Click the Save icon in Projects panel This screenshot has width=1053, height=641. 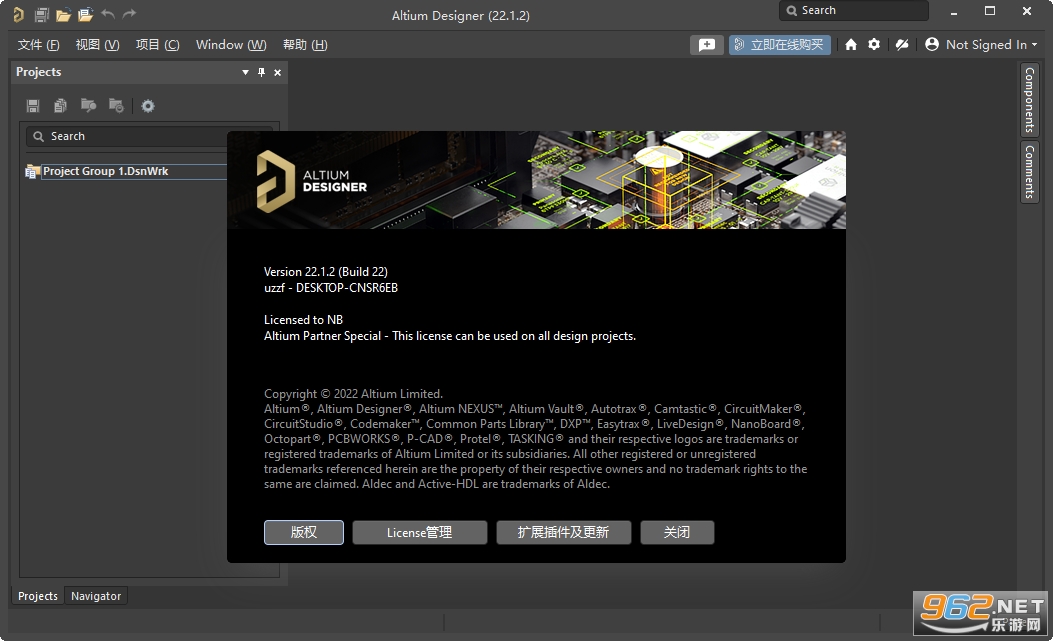(33, 105)
